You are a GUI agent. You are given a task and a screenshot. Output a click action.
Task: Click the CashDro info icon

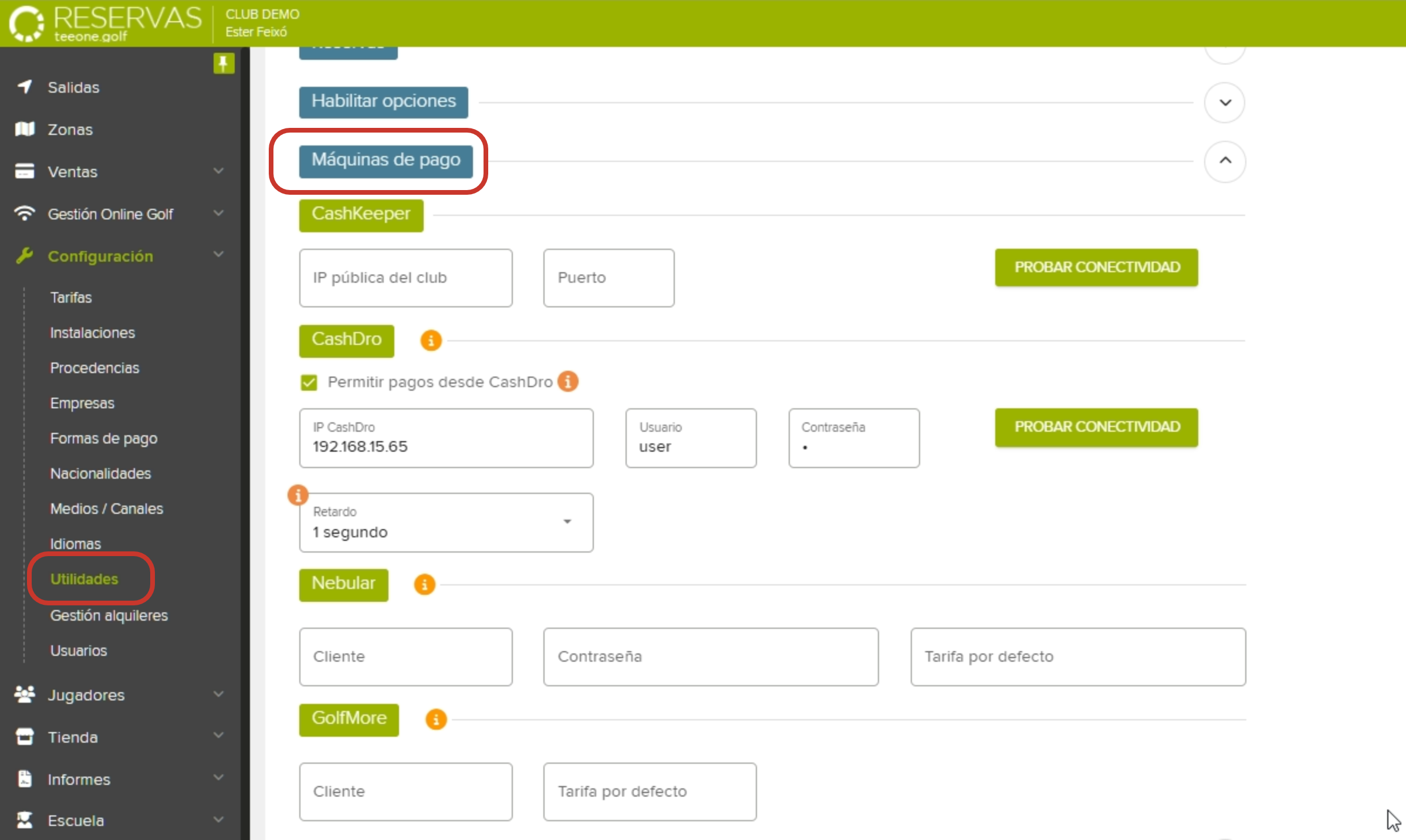[x=431, y=340]
